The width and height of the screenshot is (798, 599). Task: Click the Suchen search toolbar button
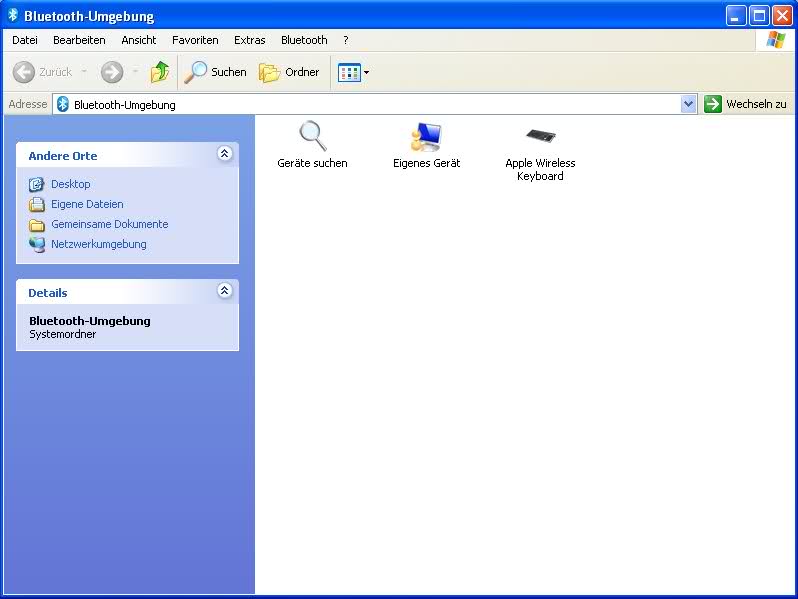click(x=215, y=72)
